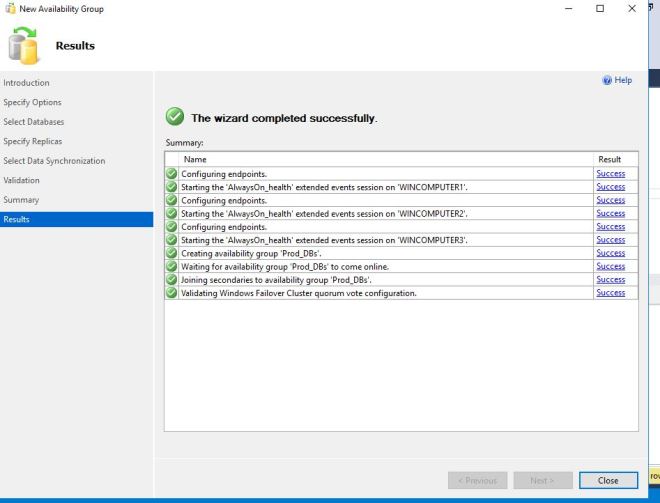The image size is (660, 503).
Task: Click the Result column header
Action: pyautogui.click(x=608, y=159)
